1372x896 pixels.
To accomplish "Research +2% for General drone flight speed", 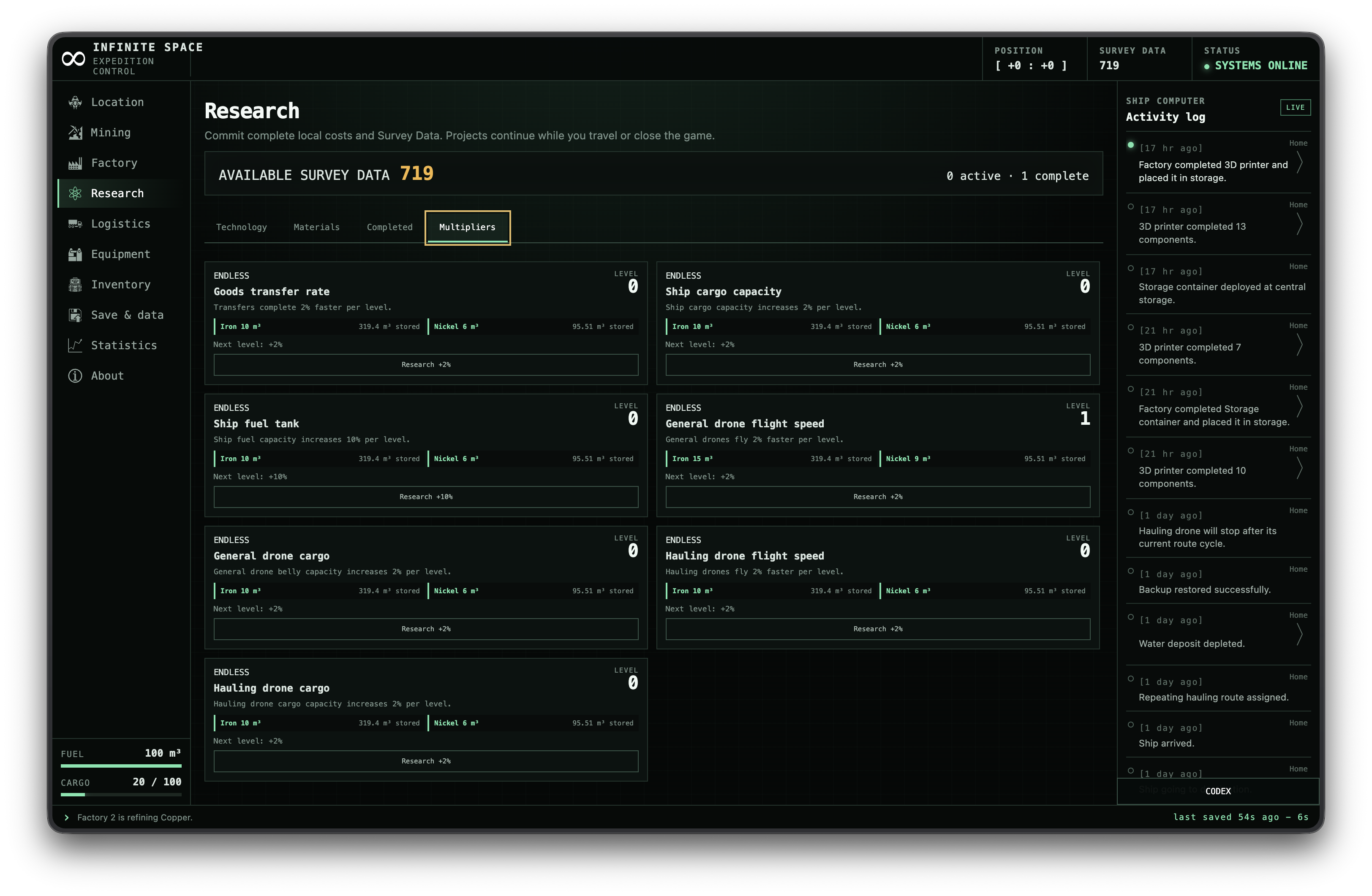I will (878, 497).
